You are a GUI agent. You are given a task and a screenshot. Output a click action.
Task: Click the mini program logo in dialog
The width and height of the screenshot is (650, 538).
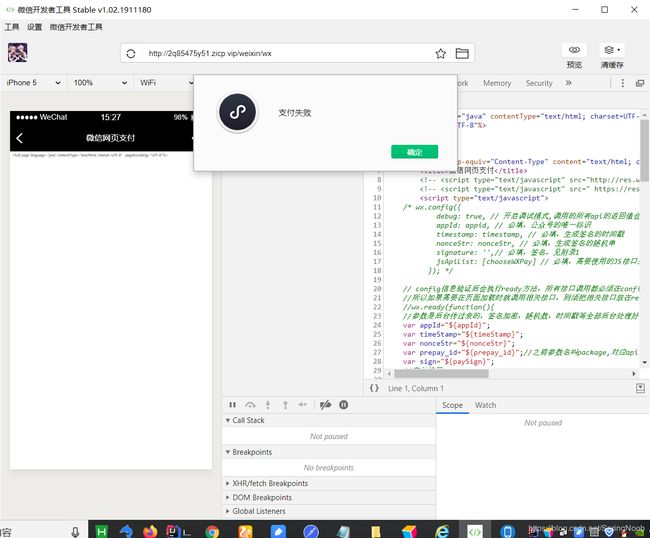(238, 112)
